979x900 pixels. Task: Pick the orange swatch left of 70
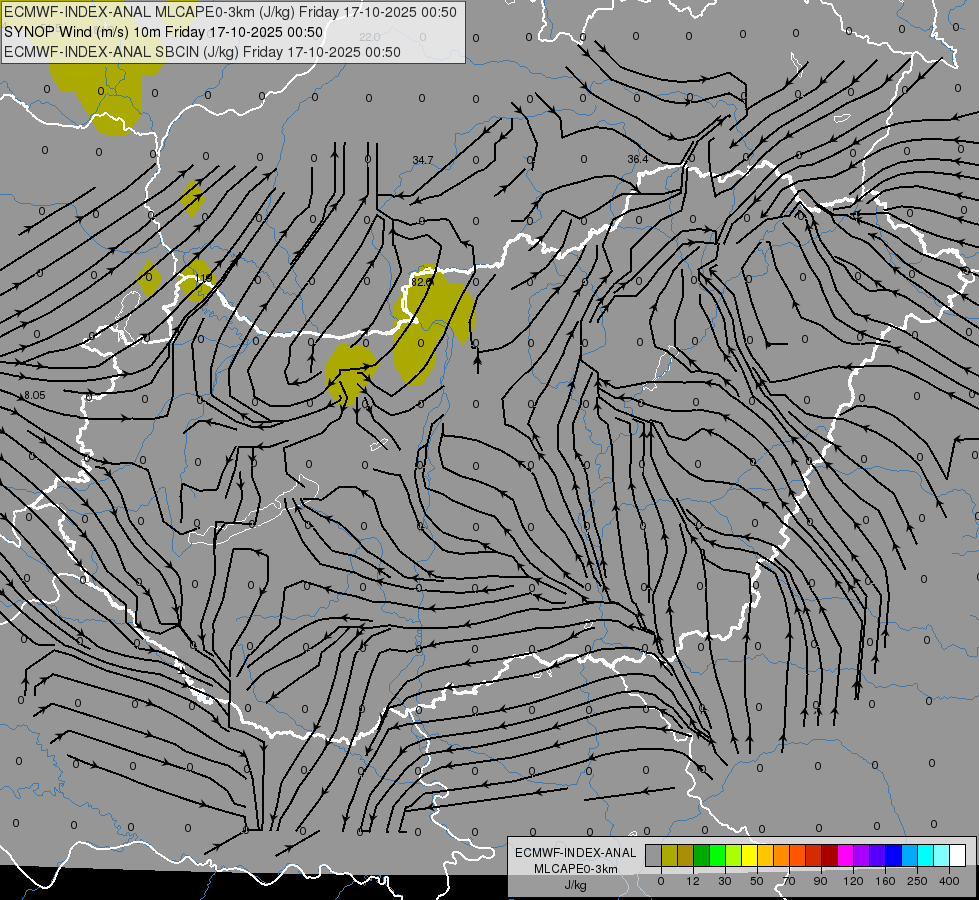(782, 855)
